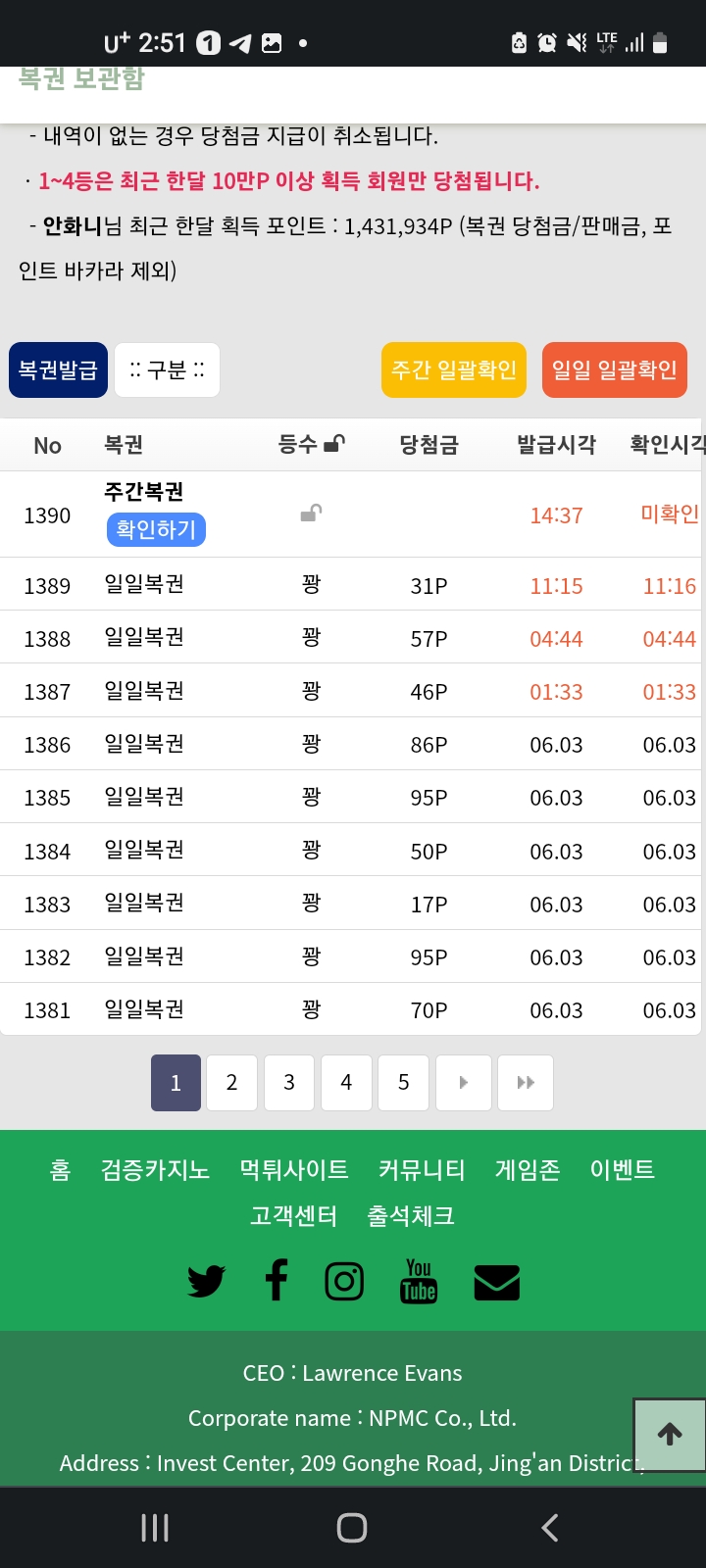
Task: Tap the 당첨금 column header
Action: tap(429, 445)
